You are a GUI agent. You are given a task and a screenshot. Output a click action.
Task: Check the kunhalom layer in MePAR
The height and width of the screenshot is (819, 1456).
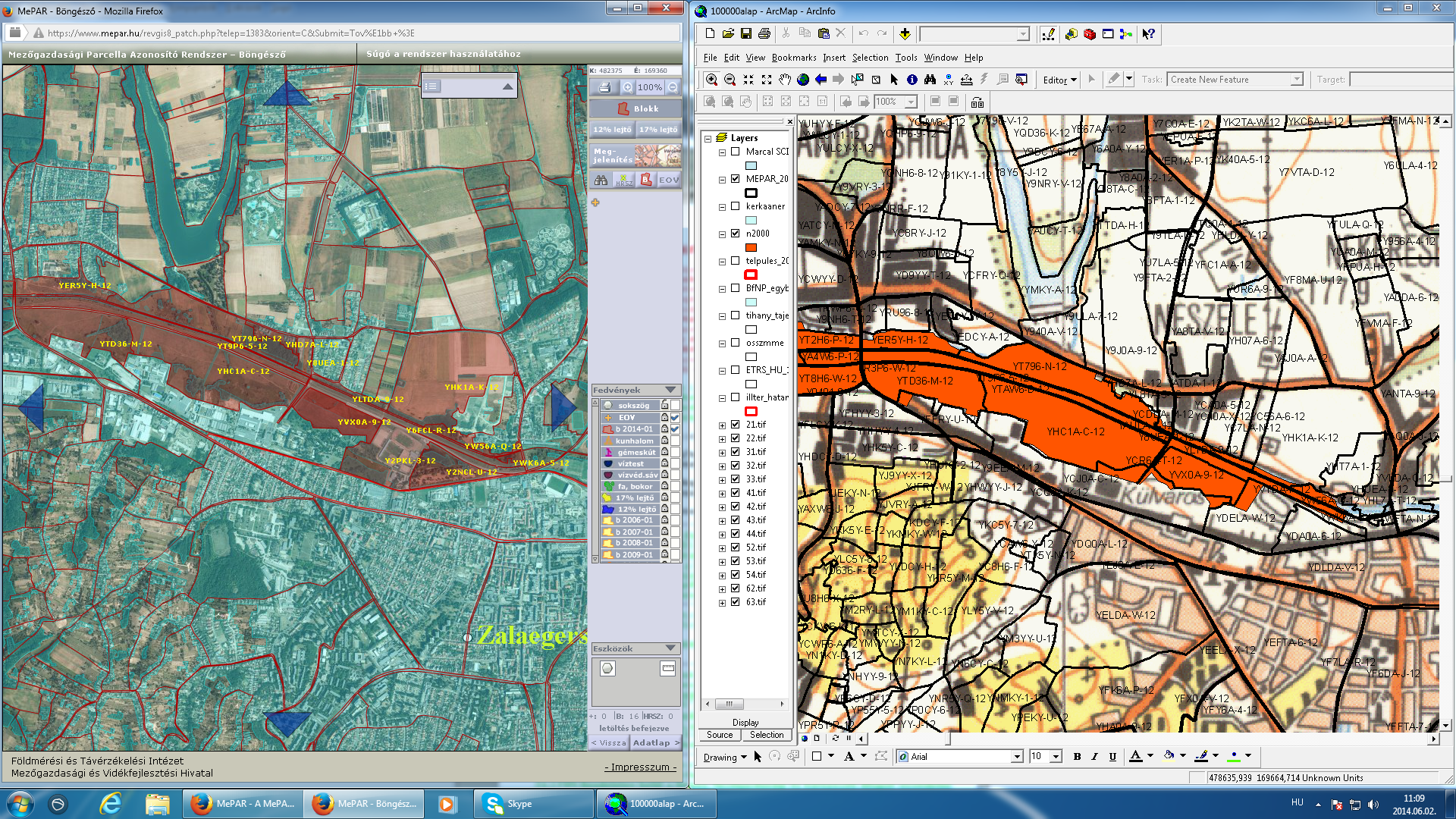coord(675,441)
